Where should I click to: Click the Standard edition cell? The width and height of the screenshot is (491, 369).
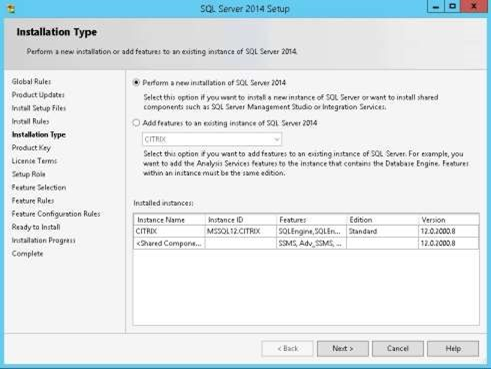click(x=382, y=231)
